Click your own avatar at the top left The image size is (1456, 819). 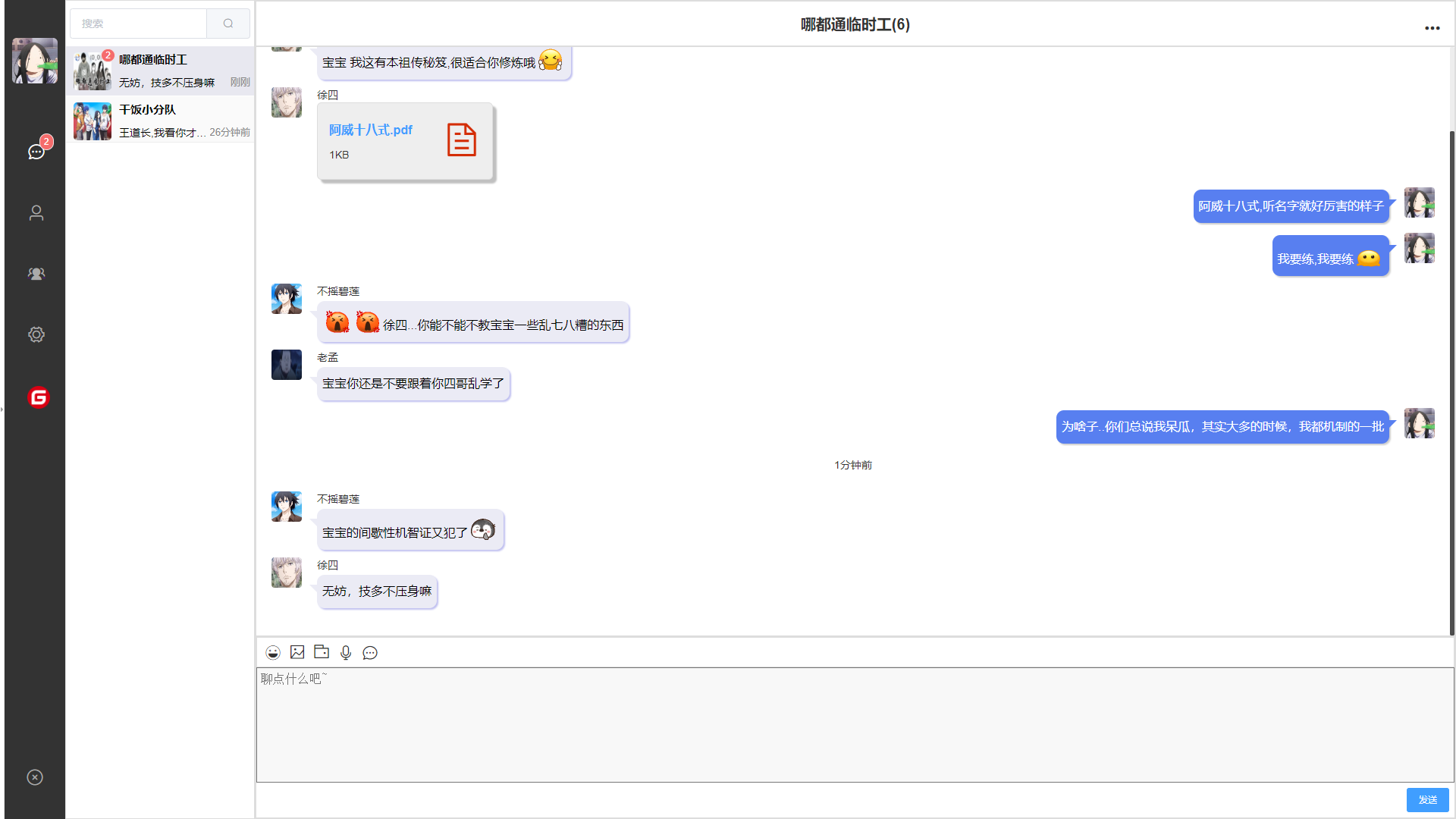pos(34,61)
